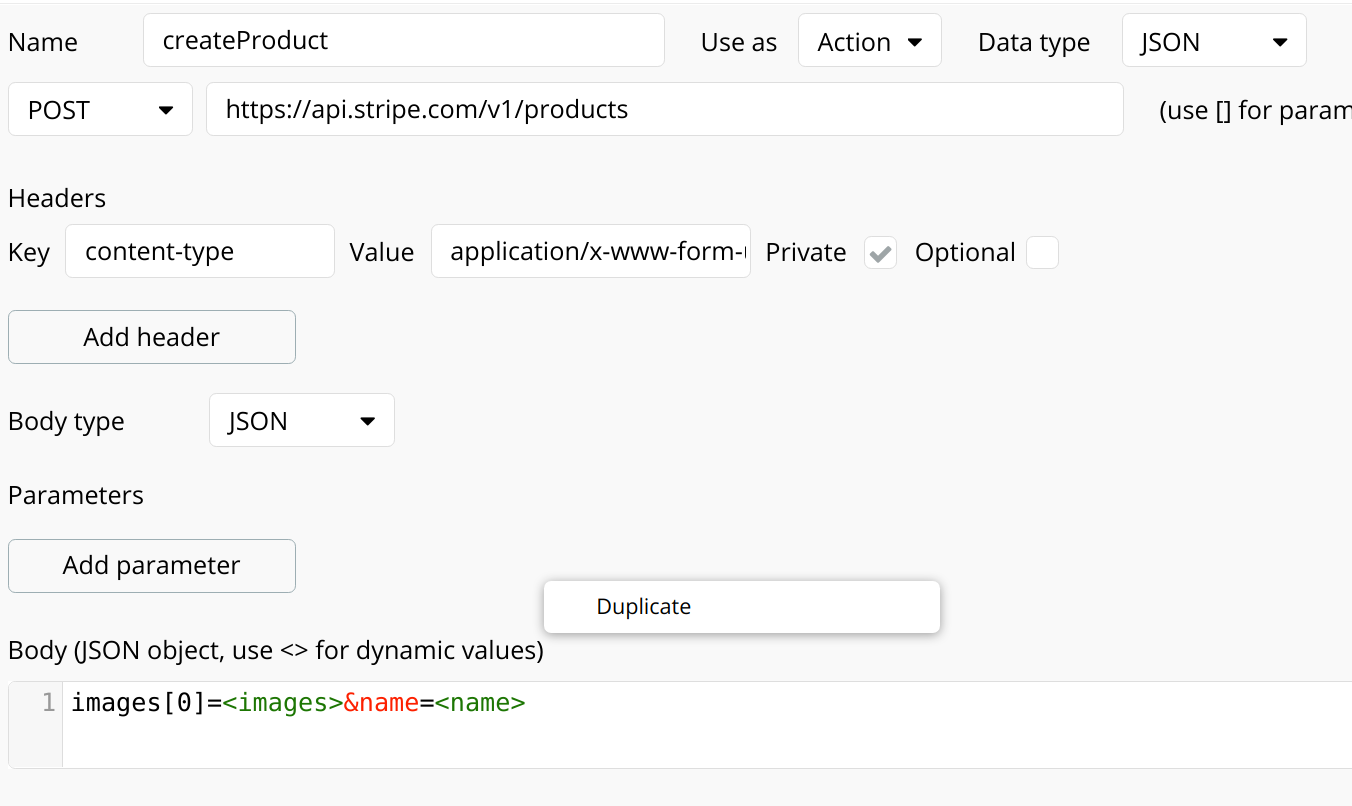Edit the content-type header key field
The height and width of the screenshot is (806, 1352).
pyautogui.click(x=199, y=251)
